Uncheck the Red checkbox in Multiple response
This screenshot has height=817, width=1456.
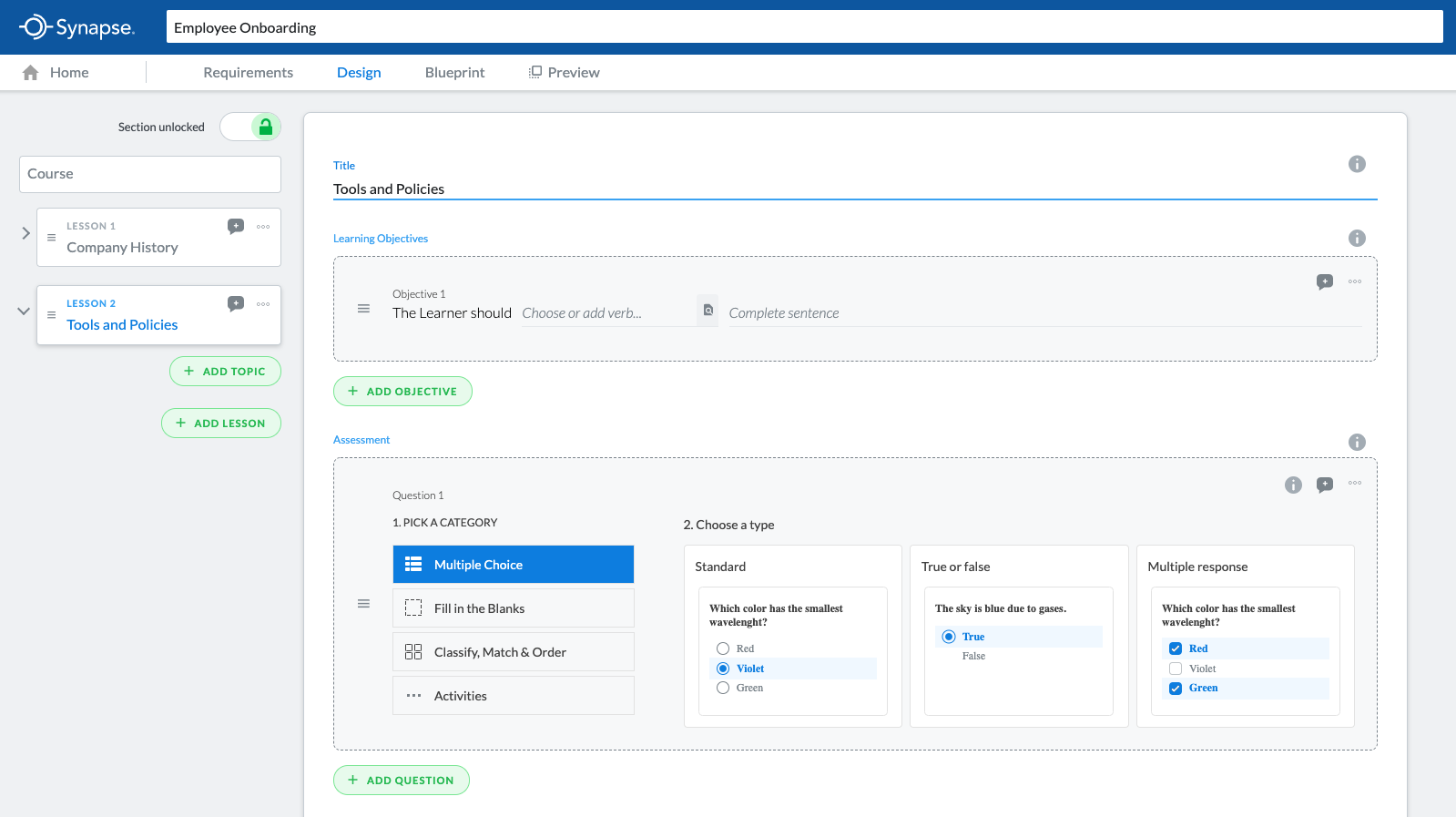click(x=1176, y=648)
